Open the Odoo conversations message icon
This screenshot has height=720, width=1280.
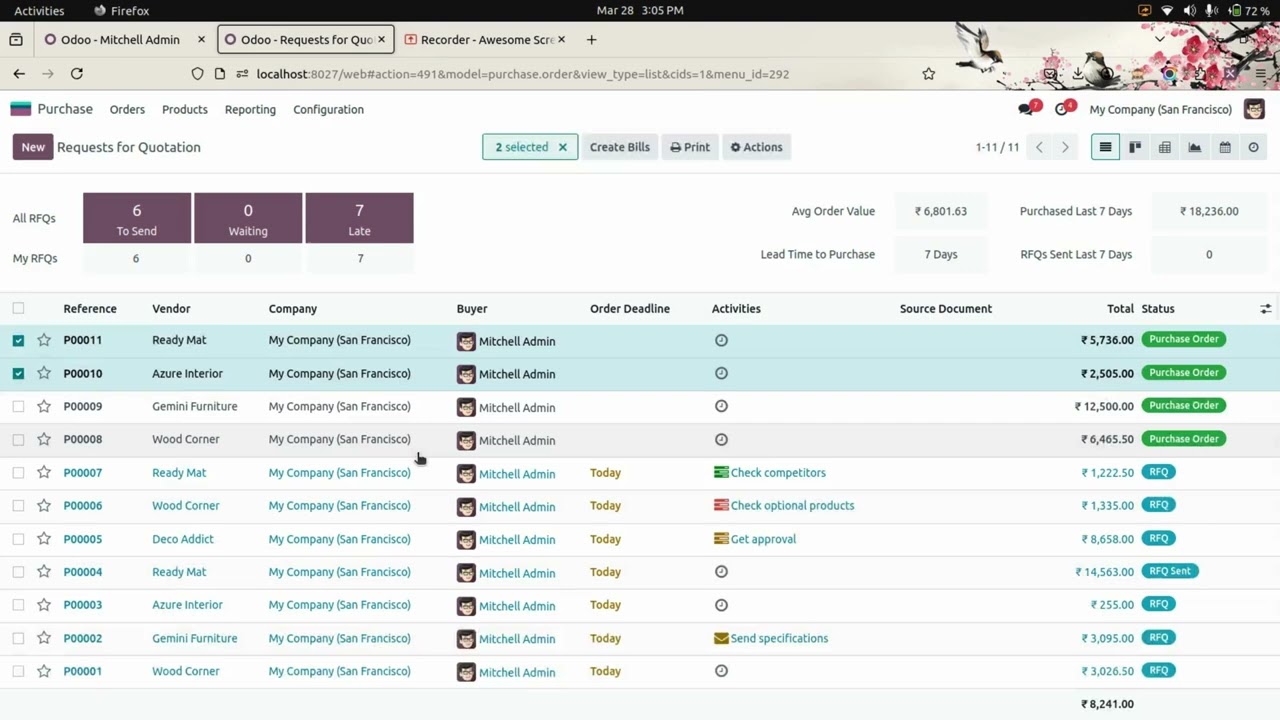coord(1027,109)
